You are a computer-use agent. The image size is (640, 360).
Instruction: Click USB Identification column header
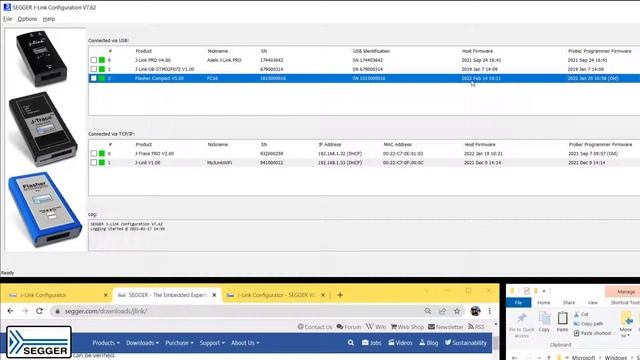(x=371, y=51)
